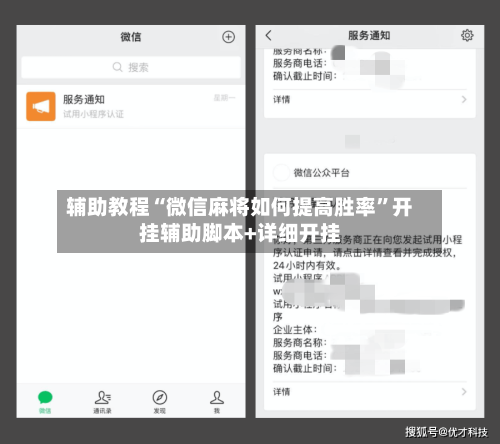Open the 通讯录 contacts icon
Image resolution: width=500 pixels, height=444 pixels.
[103, 397]
